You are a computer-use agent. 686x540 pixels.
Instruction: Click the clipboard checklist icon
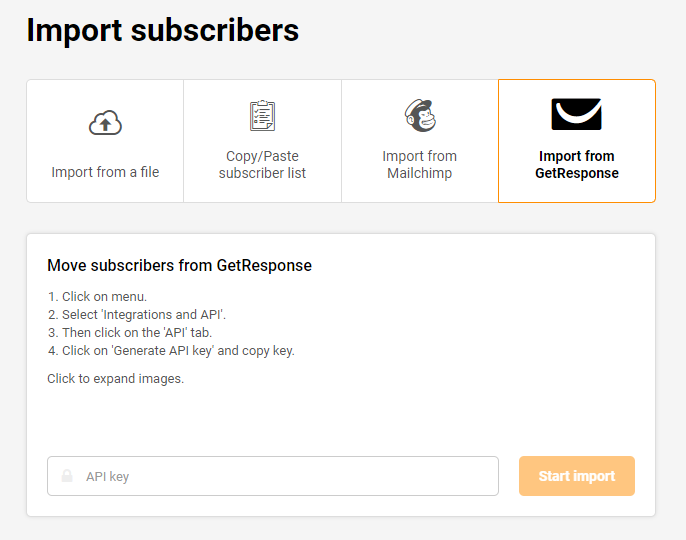click(x=262, y=116)
